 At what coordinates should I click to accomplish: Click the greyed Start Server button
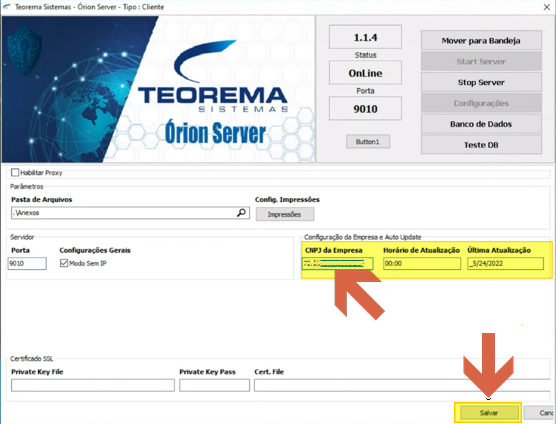coord(481,61)
